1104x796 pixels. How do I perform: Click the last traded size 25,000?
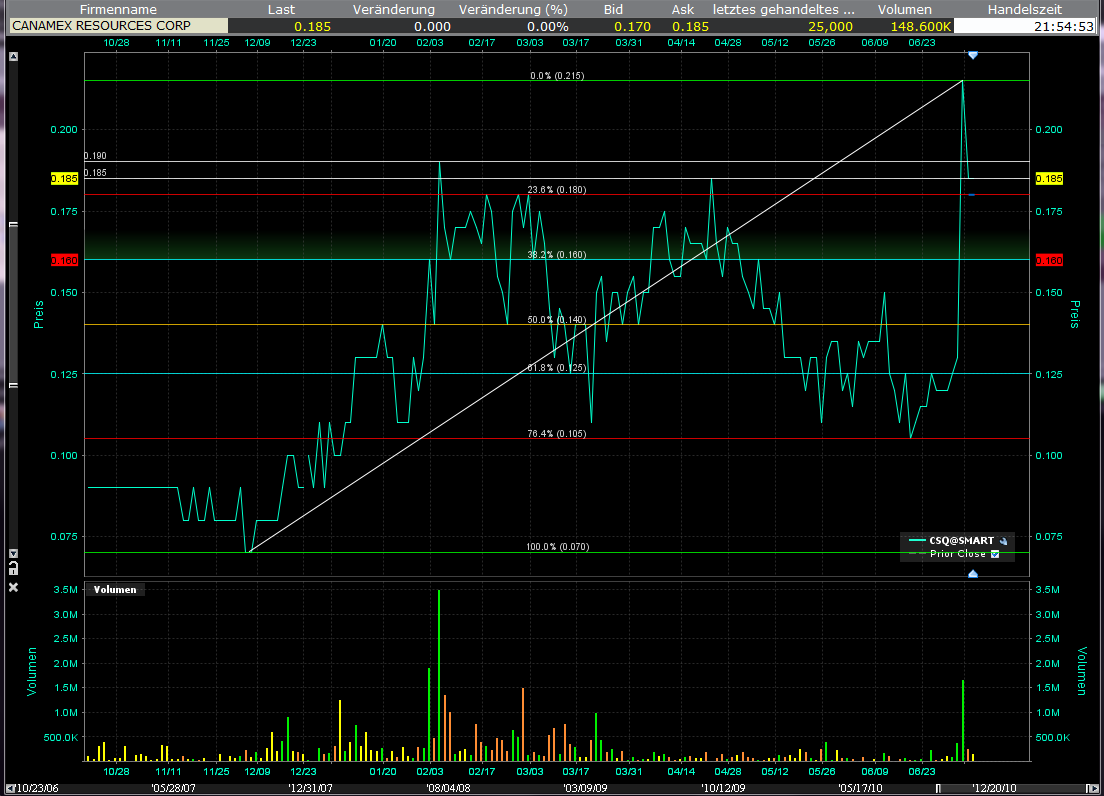[x=830, y=26]
